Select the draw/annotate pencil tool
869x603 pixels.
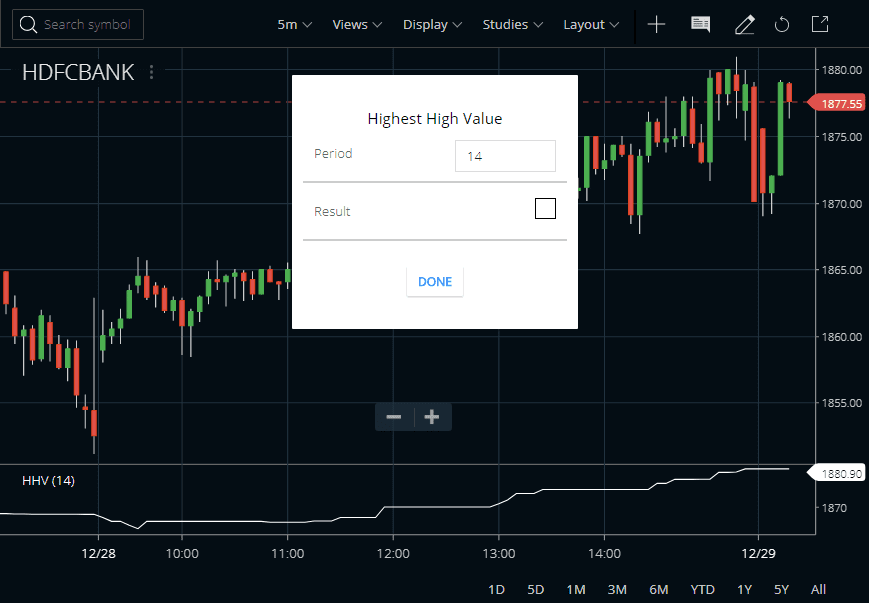coord(744,24)
